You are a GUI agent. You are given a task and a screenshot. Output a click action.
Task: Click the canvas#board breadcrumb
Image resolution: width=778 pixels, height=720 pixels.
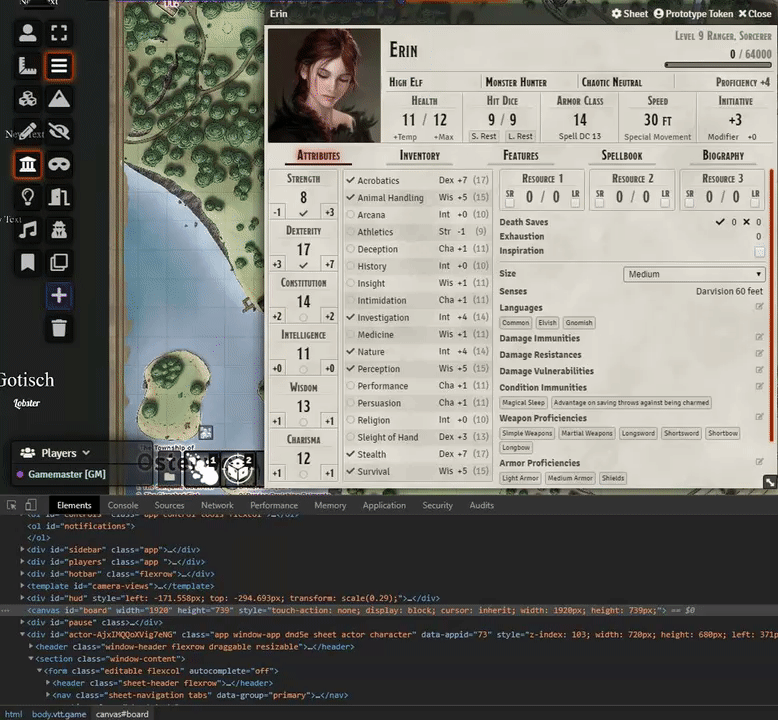click(122, 714)
